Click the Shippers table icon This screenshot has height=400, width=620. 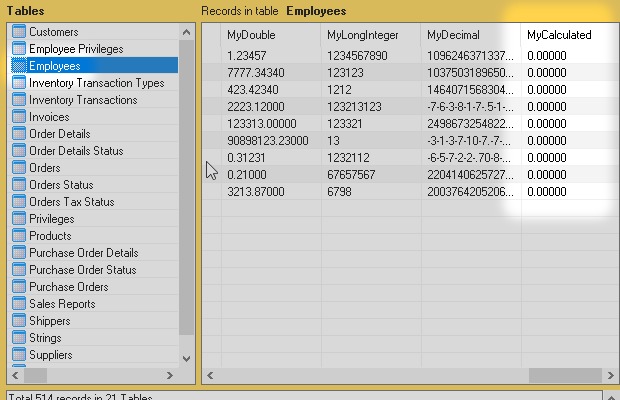pyautogui.click(x=18, y=321)
